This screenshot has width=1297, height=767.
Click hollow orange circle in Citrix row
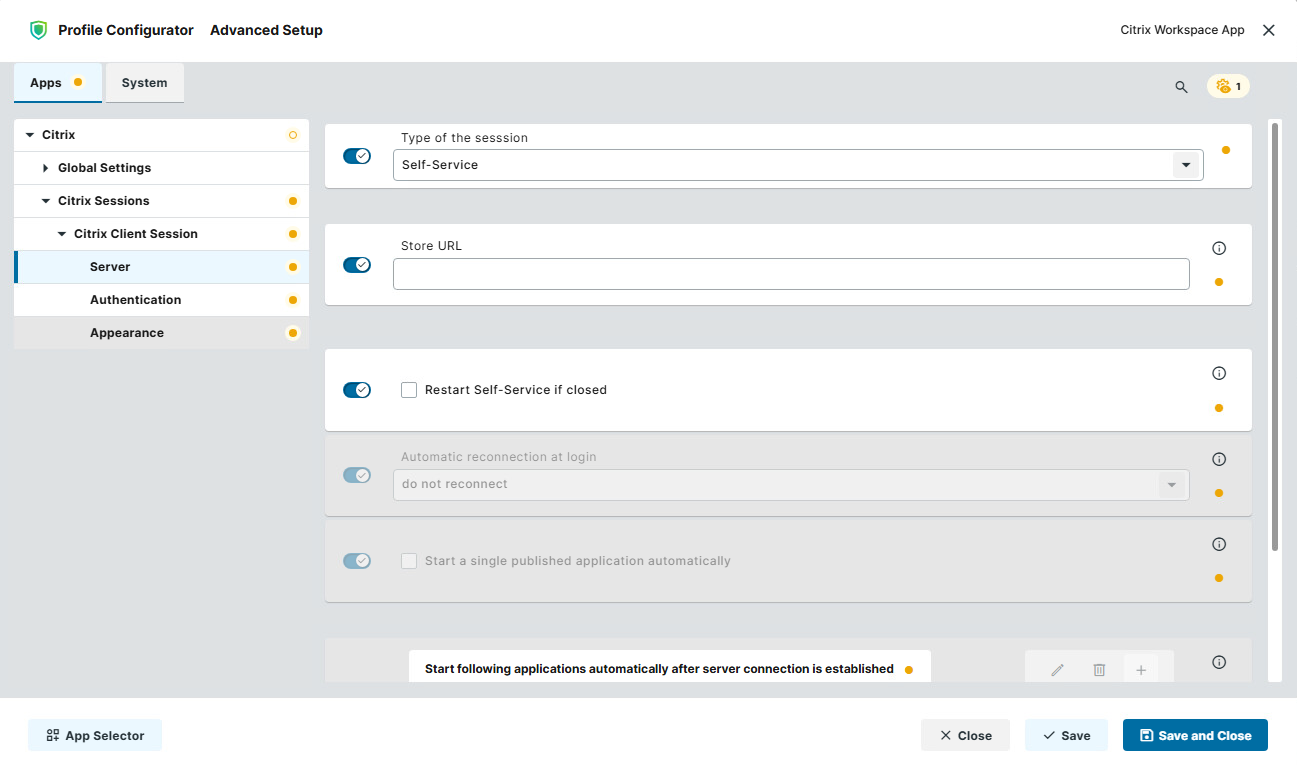coord(292,135)
